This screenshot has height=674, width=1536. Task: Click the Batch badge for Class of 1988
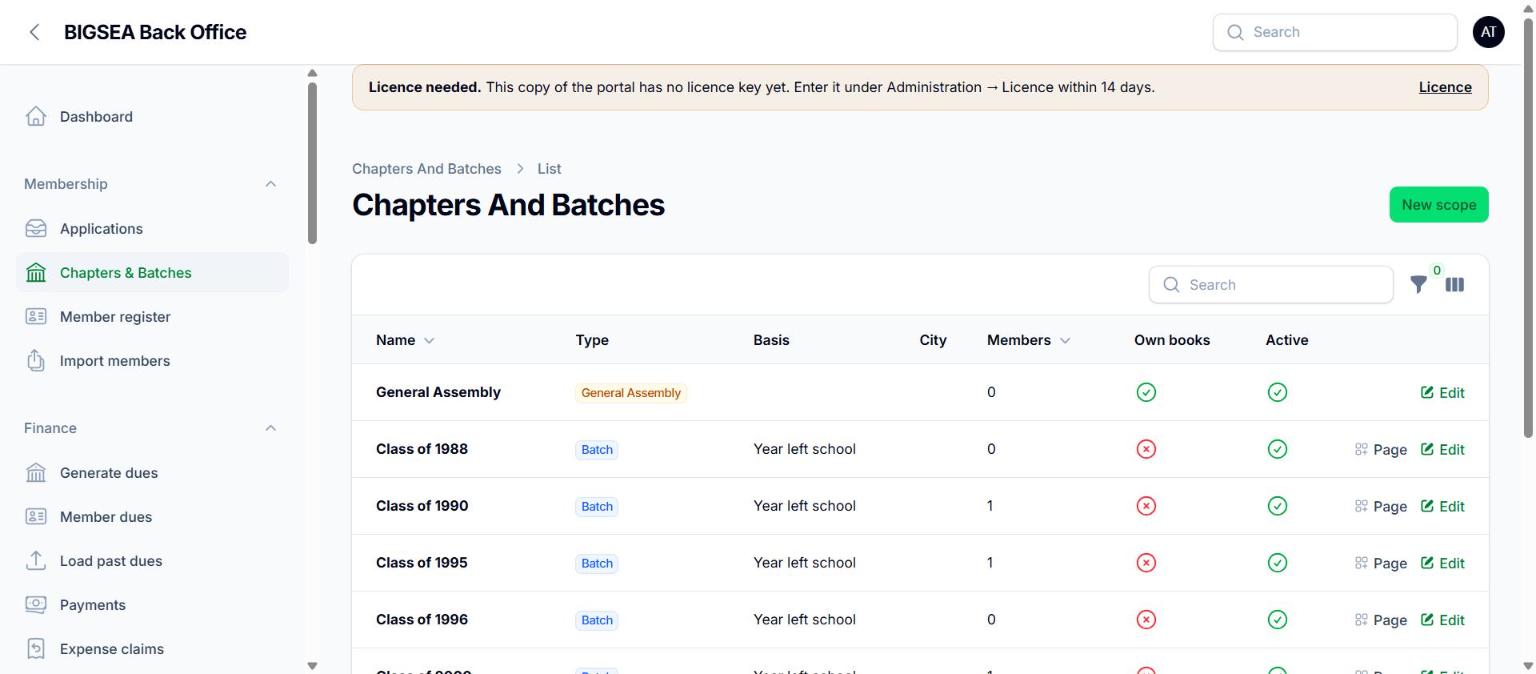tap(597, 450)
